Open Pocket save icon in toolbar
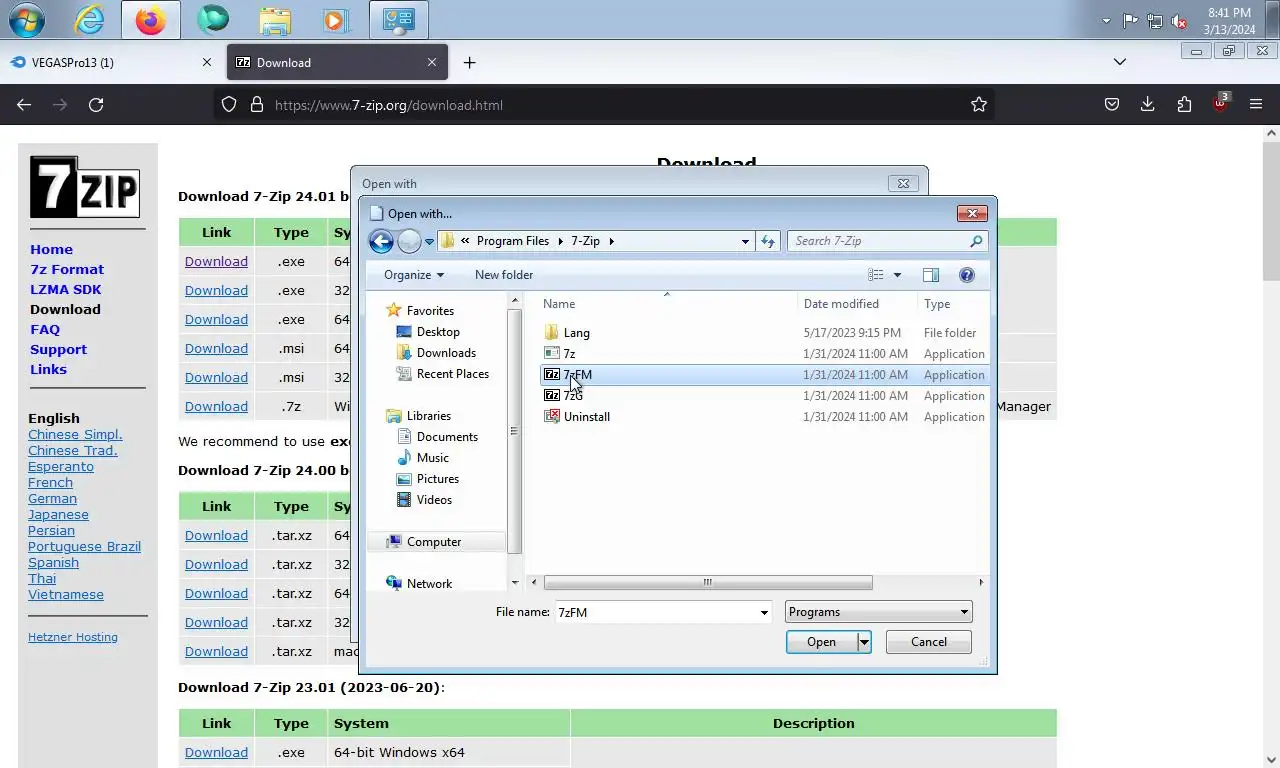Image resolution: width=1280 pixels, height=768 pixels. point(1112,105)
